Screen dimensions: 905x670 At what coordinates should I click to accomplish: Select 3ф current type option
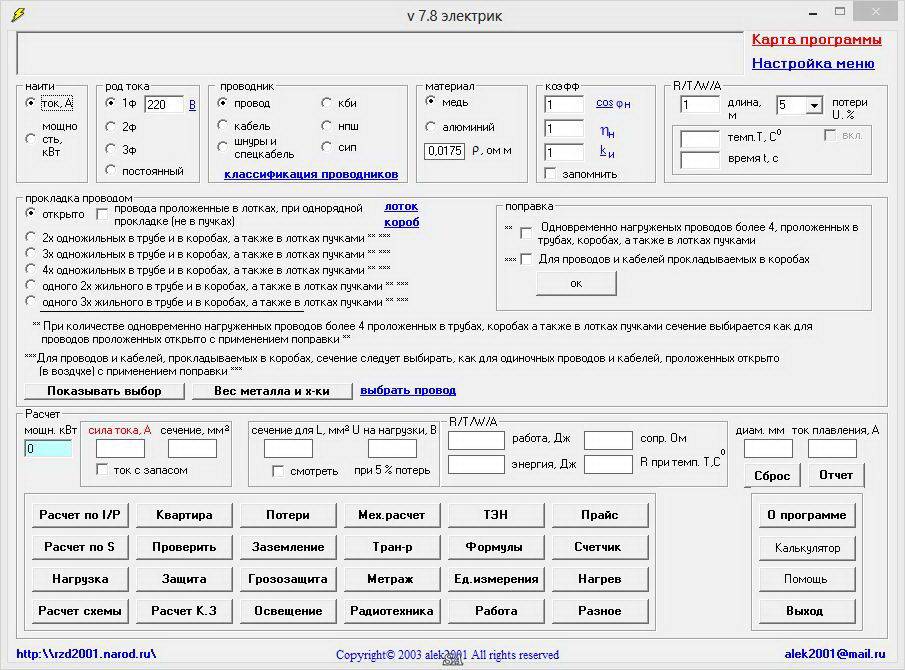pyautogui.click(x=111, y=149)
